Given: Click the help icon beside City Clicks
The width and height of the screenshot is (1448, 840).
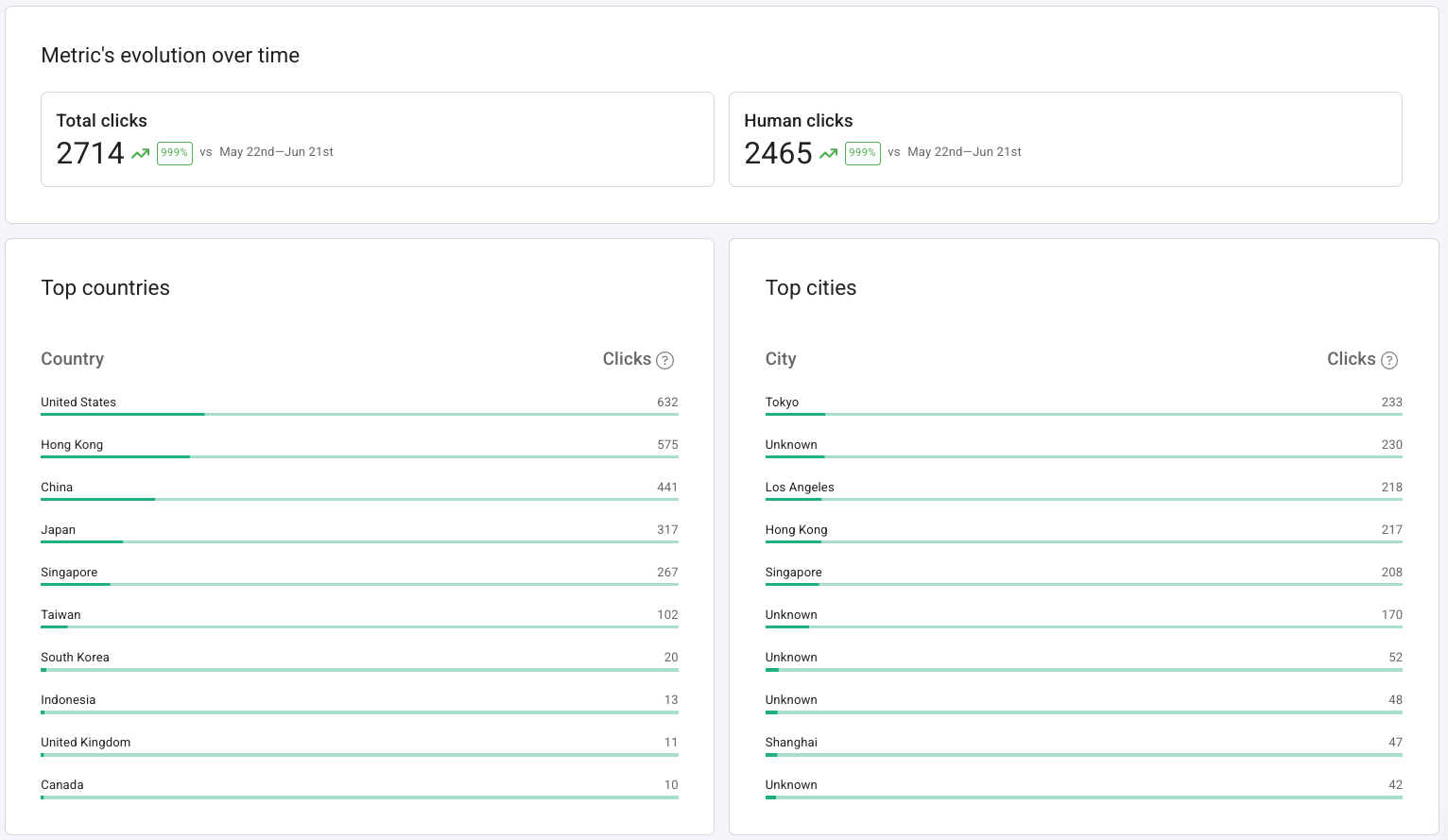Looking at the screenshot, I should pos(1389,360).
